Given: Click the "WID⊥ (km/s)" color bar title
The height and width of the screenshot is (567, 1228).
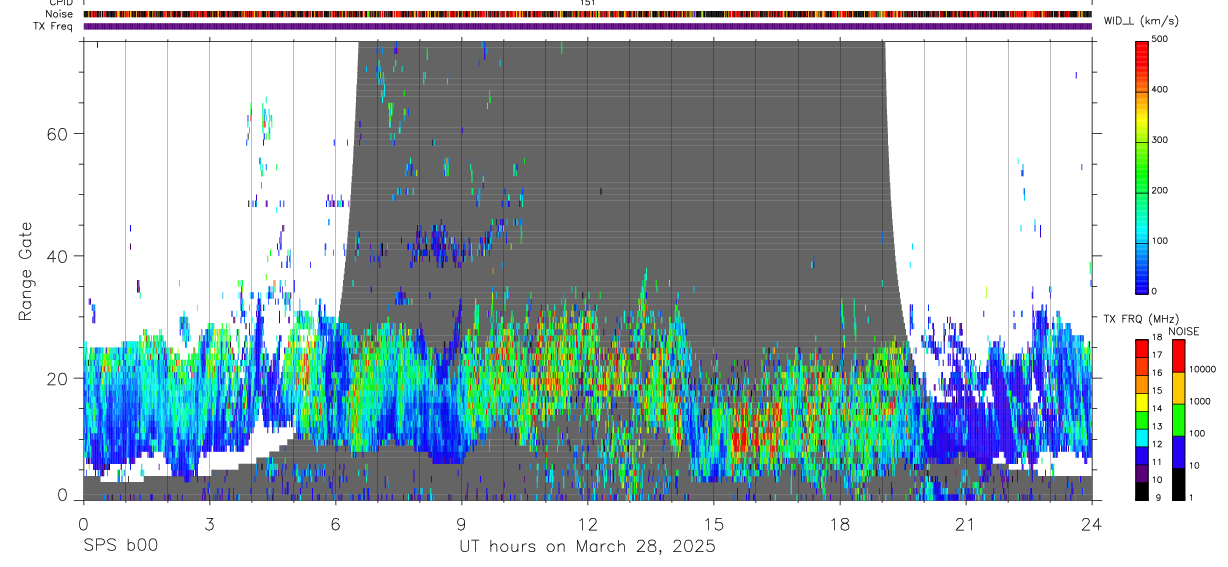Looking at the screenshot, I should [x=1140, y=21].
